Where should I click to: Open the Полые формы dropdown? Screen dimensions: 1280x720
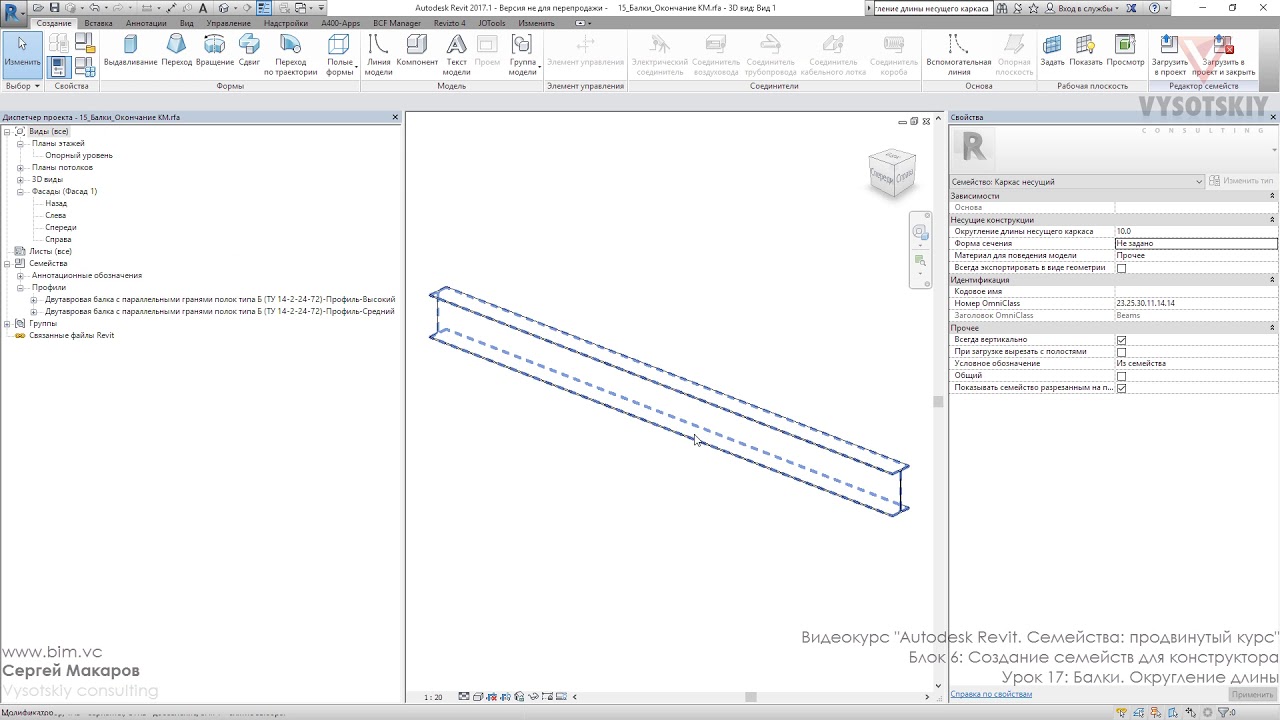coord(340,55)
